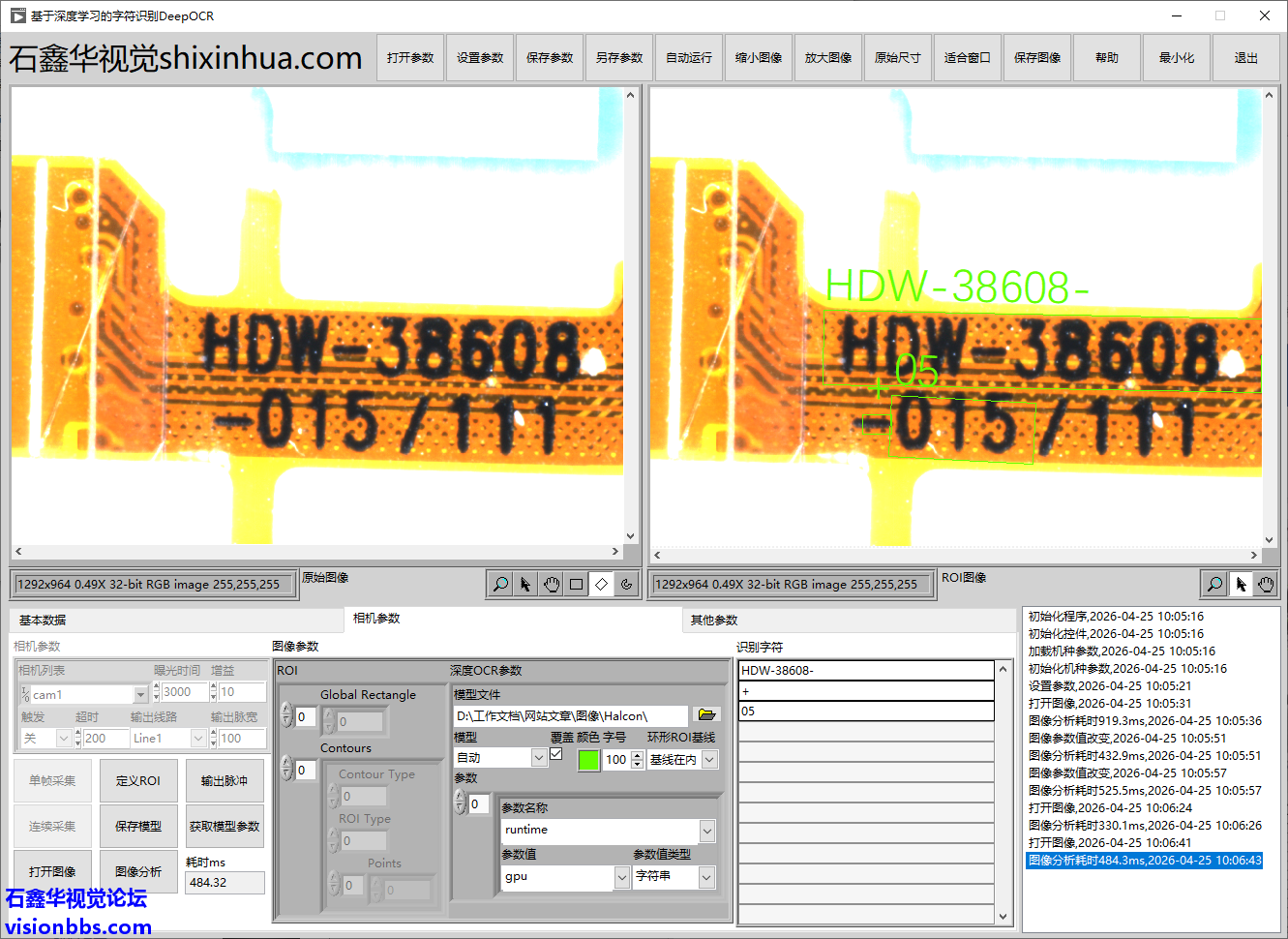Click the zoom tool under the ROI image
The height and width of the screenshot is (939, 1288).
(x=1214, y=584)
